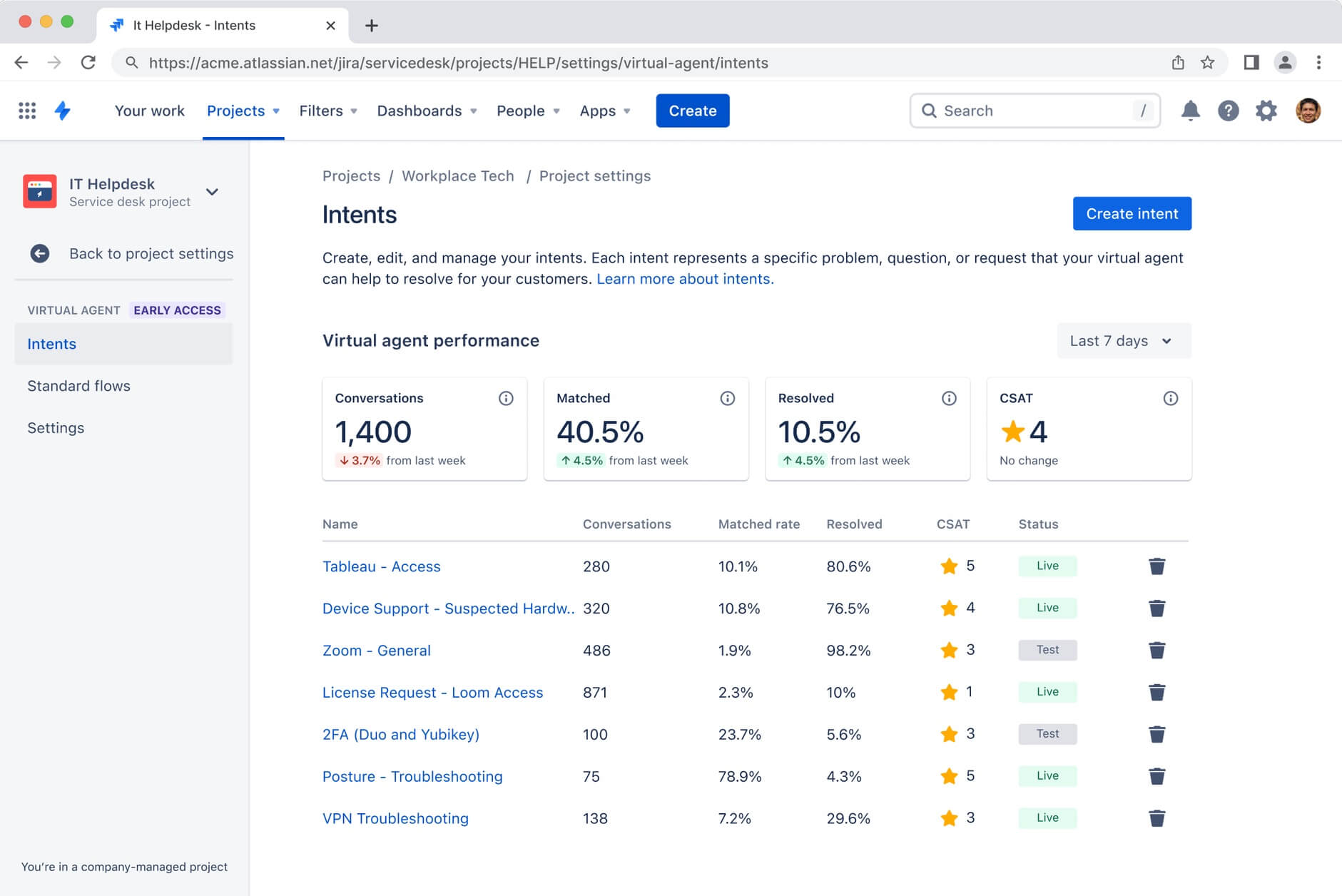
Task: Open the app switcher grid icon
Action: (x=27, y=111)
